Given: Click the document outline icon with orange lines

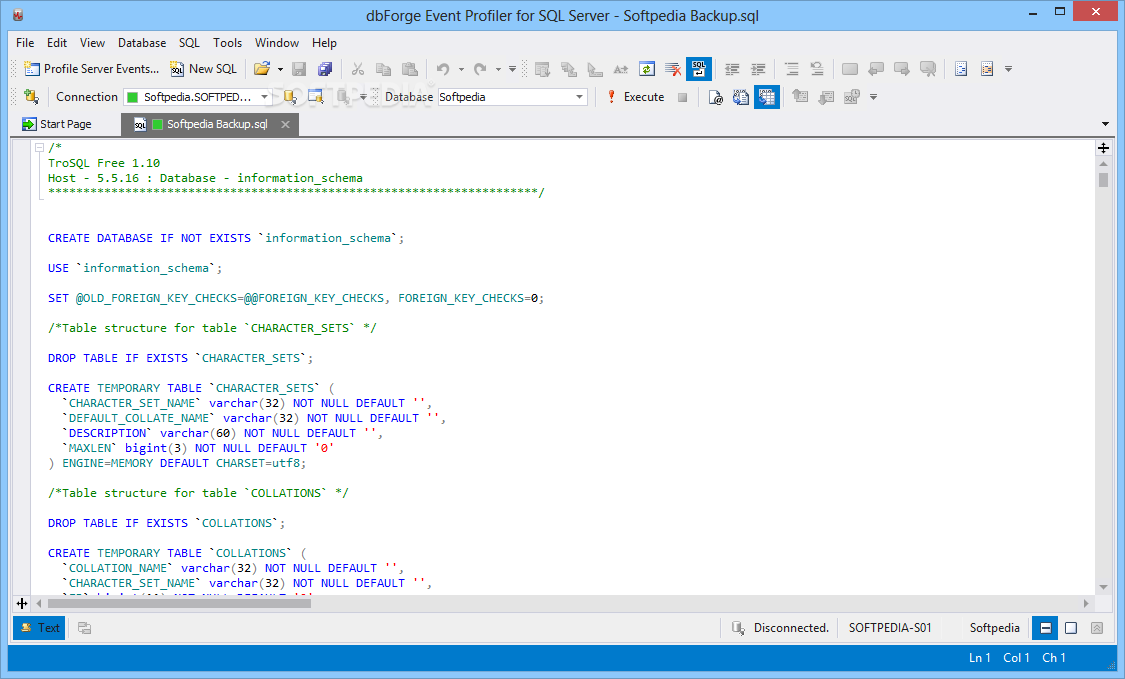Looking at the screenshot, I should tap(987, 69).
